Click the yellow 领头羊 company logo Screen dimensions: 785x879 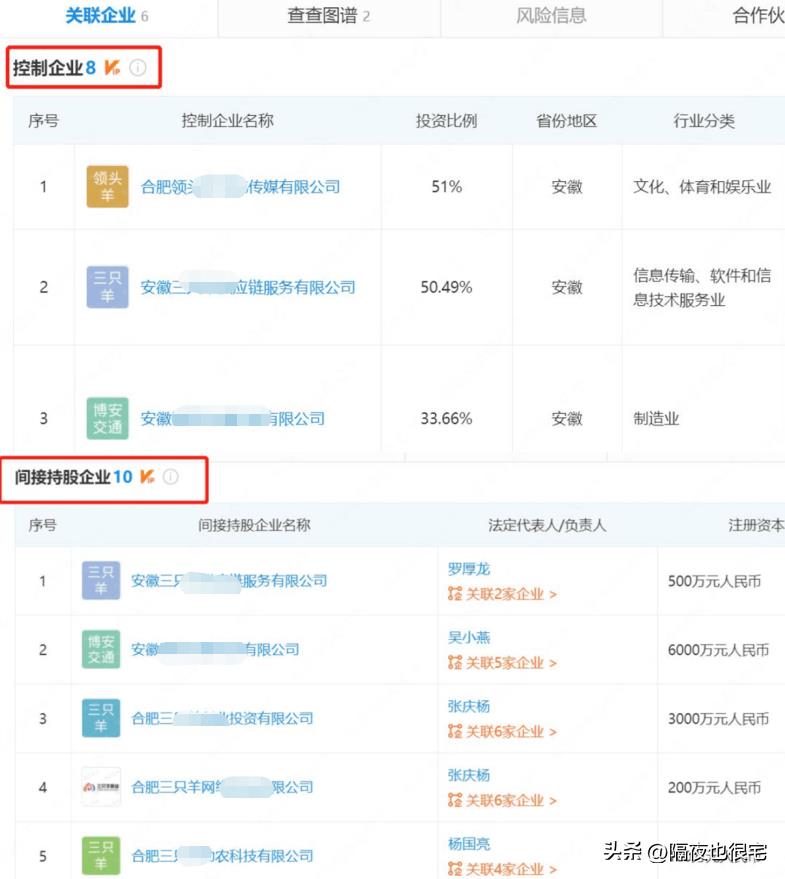[x=107, y=187]
